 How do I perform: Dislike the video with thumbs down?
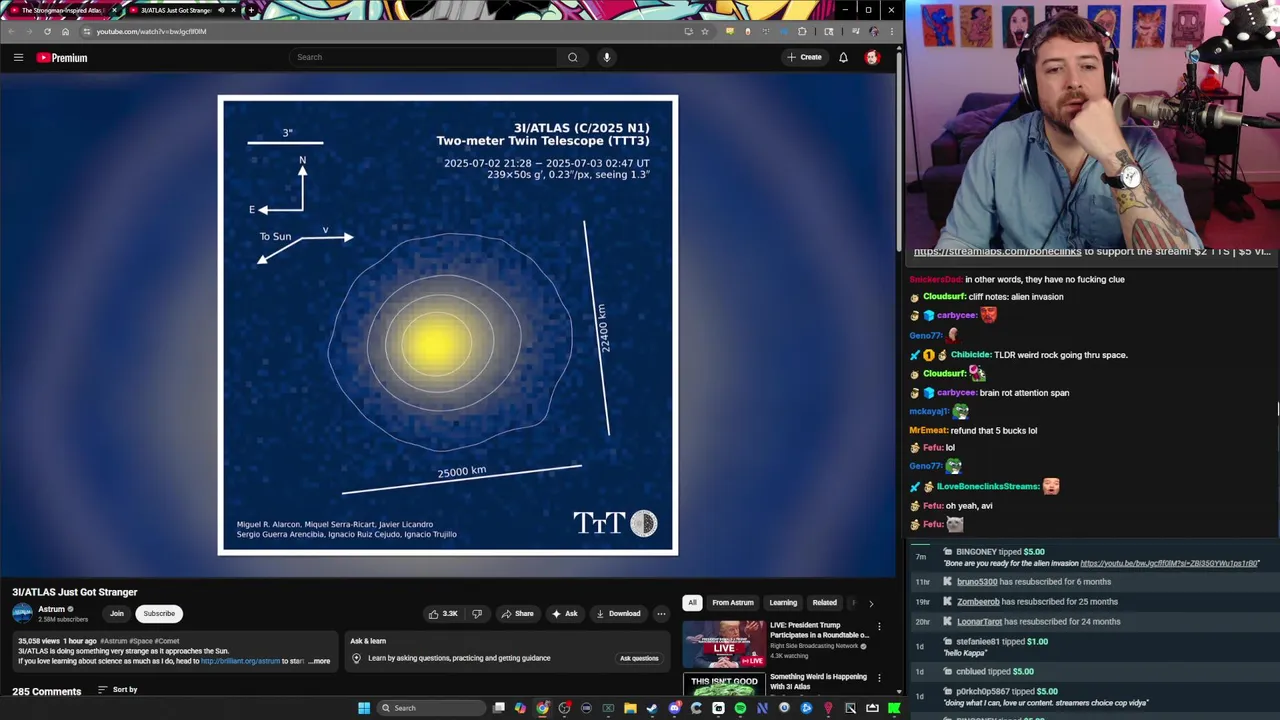pos(477,614)
